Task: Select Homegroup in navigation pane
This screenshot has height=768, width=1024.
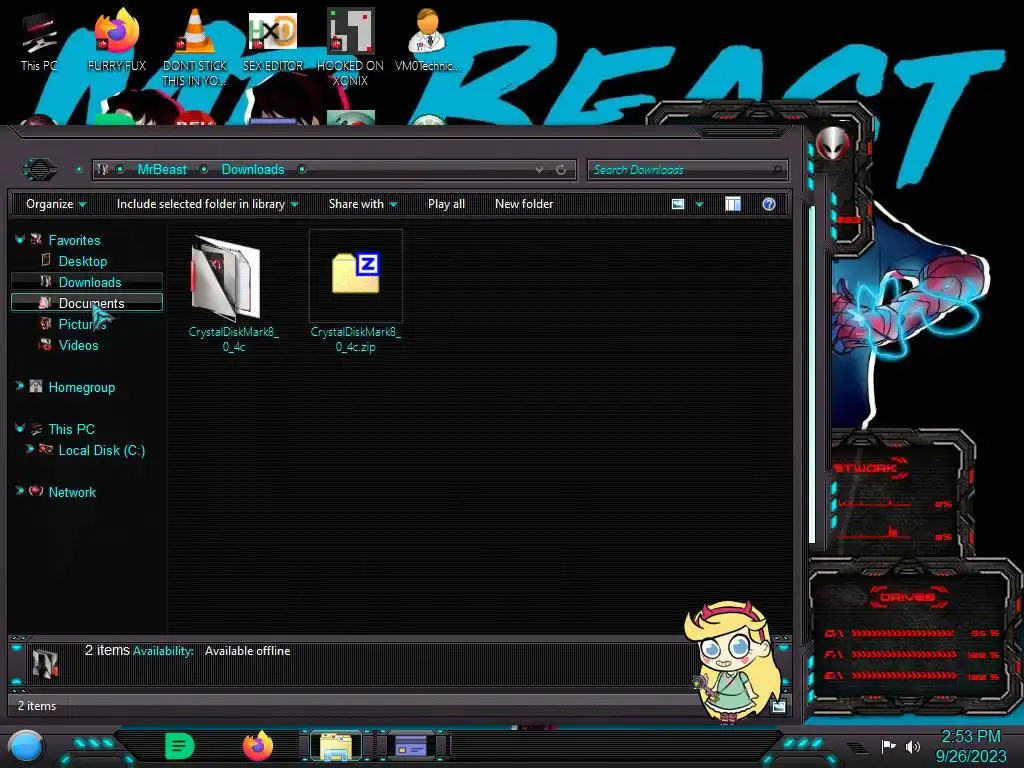Action: [x=82, y=387]
